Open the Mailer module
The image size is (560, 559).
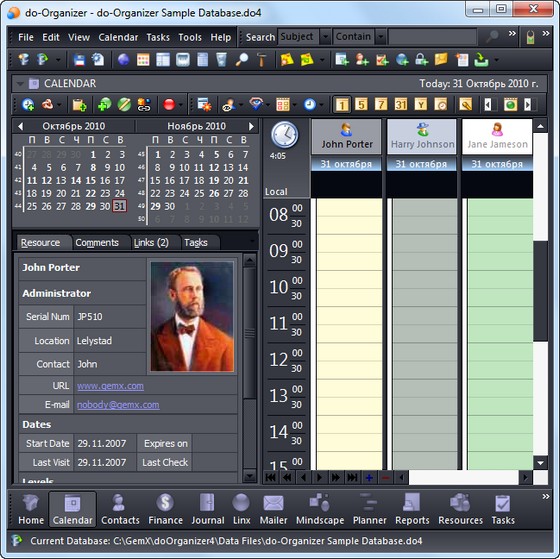click(x=273, y=509)
